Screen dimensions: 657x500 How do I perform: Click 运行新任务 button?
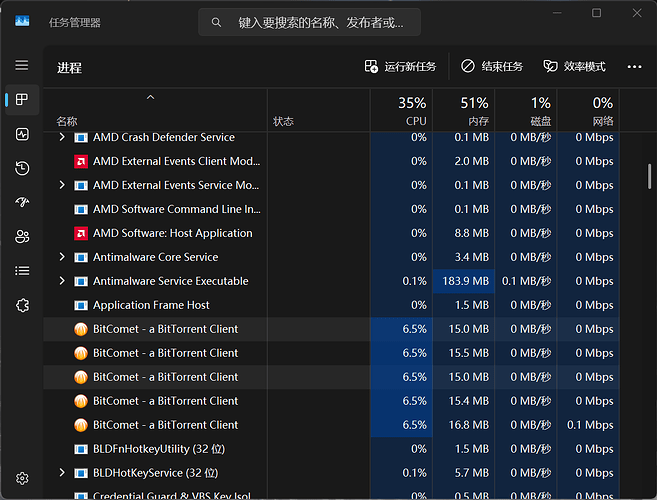(401, 67)
